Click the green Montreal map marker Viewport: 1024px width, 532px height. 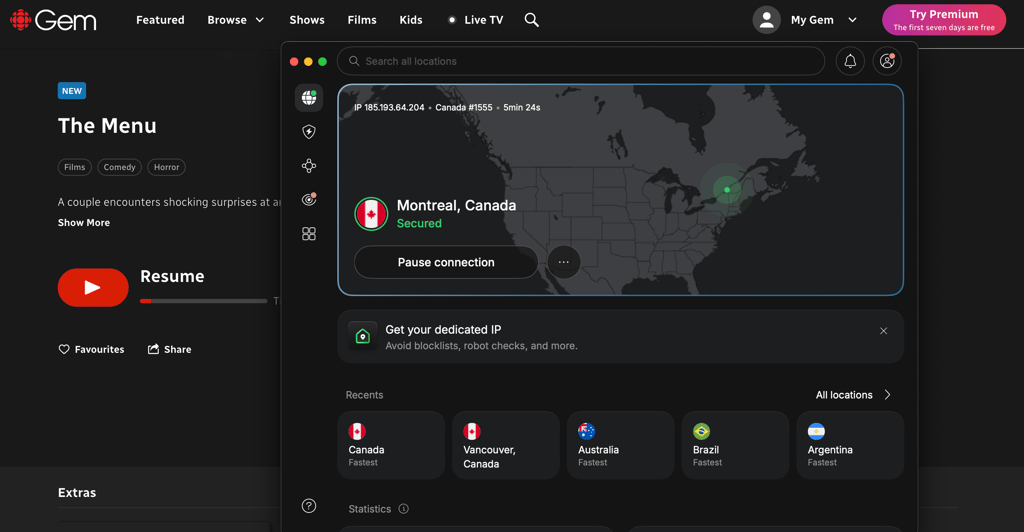coord(727,190)
